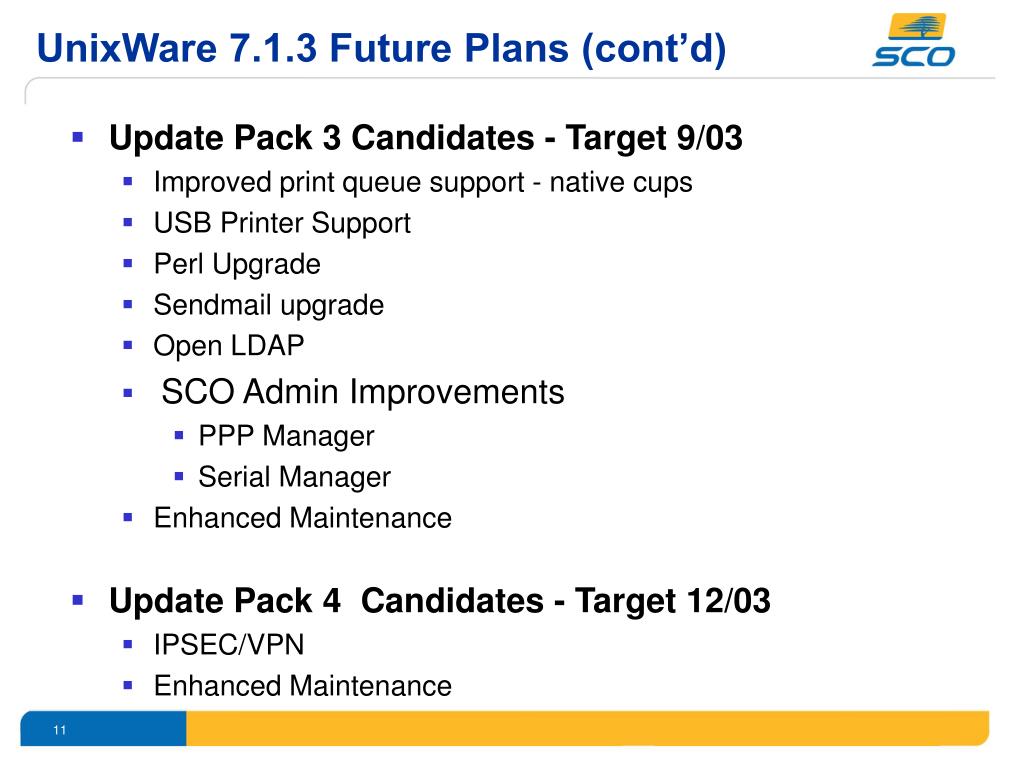Viewport: 1024px width, 768px height.
Task: Select Improved print queue support line
Action: click(x=423, y=182)
